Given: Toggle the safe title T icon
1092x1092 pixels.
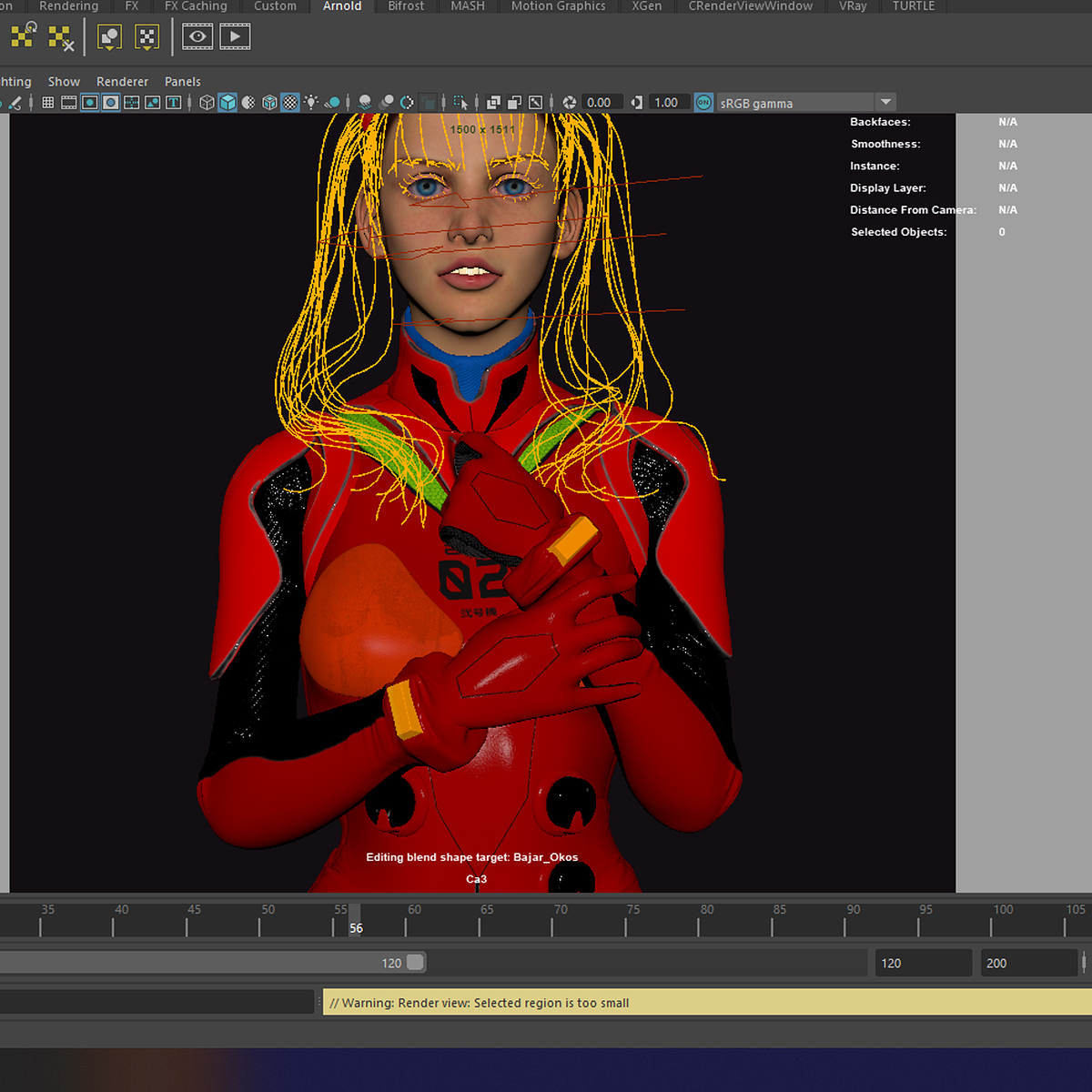Looking at the screenshot, I should point(173,103).
